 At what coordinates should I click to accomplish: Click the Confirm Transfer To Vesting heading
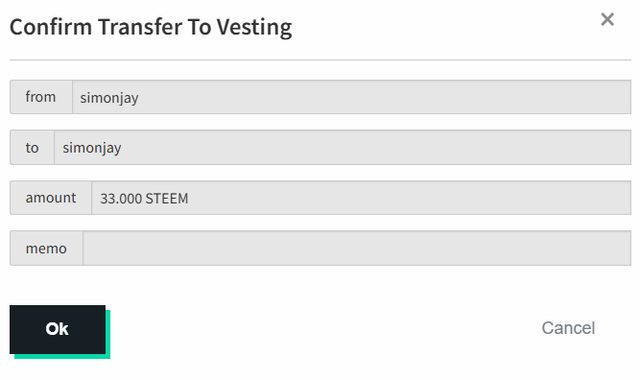pos(151,27)
